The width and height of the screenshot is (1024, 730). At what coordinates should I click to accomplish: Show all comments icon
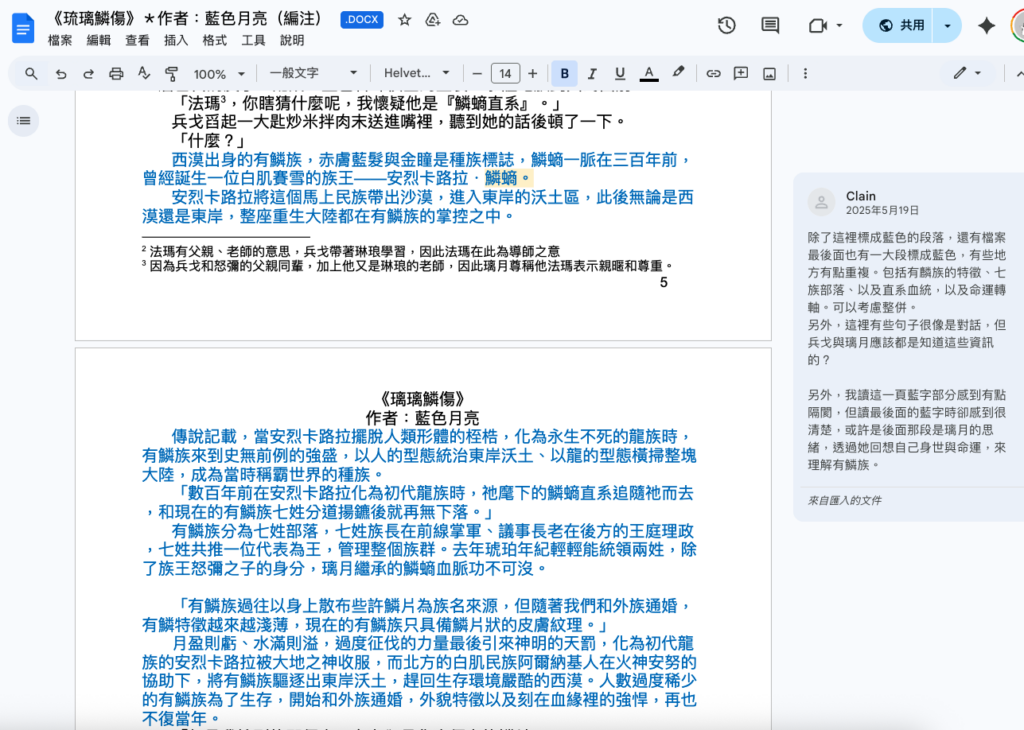770,25
